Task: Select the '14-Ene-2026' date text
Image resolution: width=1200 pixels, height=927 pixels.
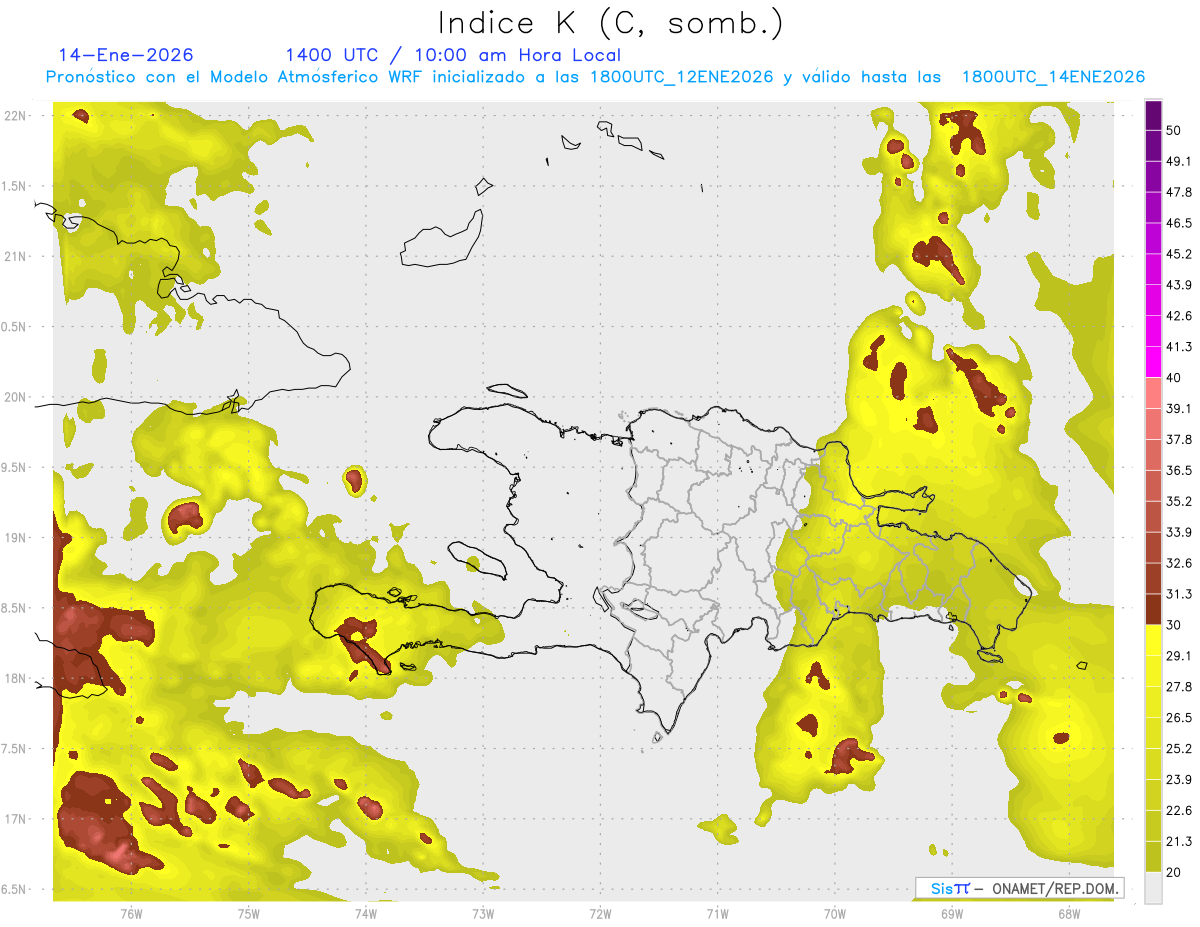Action: pyautogui.click(x=126, y=55)
